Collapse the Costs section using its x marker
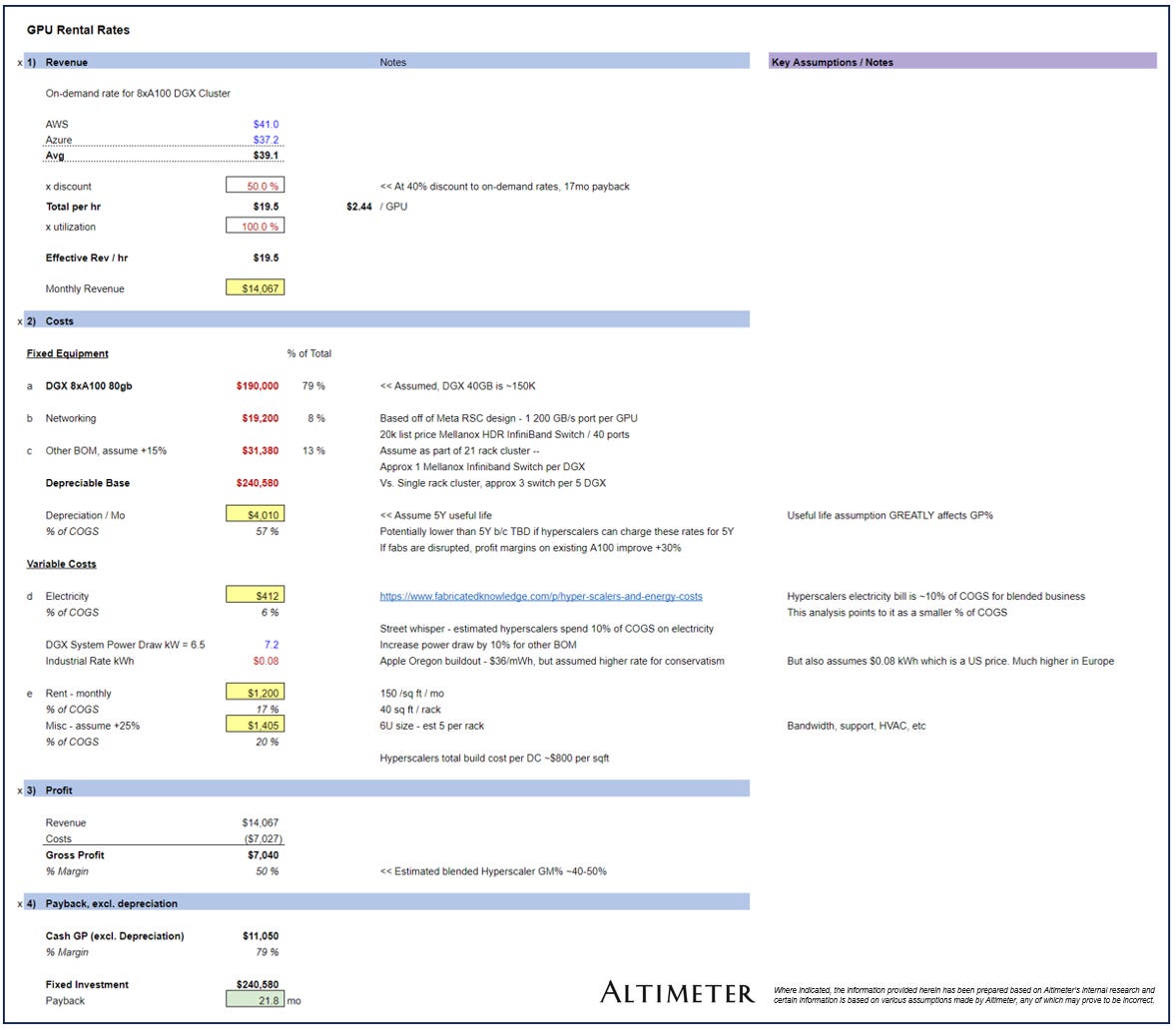This screenshot has width=1176, height=1030. point(20,321)
